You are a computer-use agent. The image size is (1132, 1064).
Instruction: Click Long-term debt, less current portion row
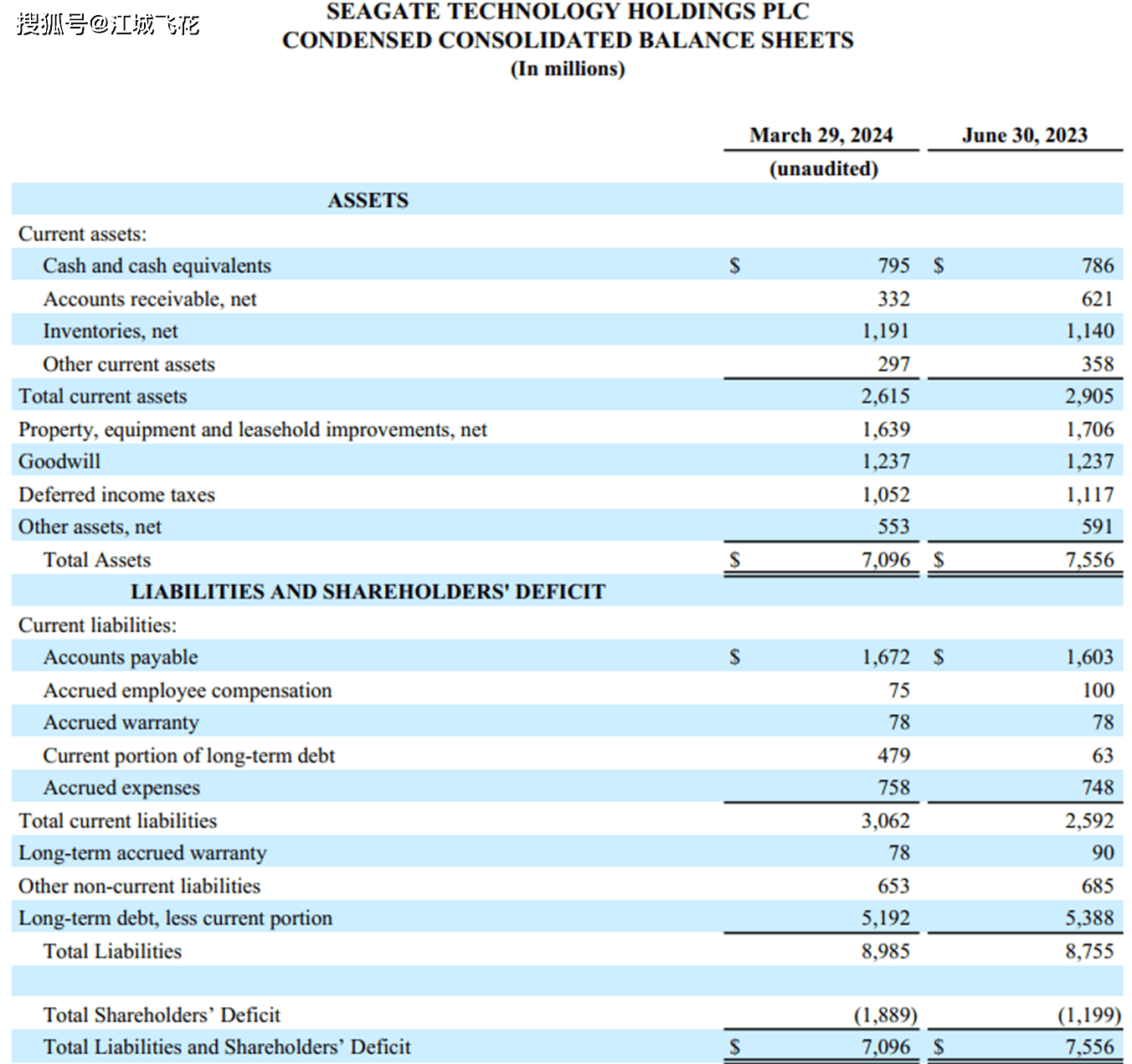pos(175,918)
